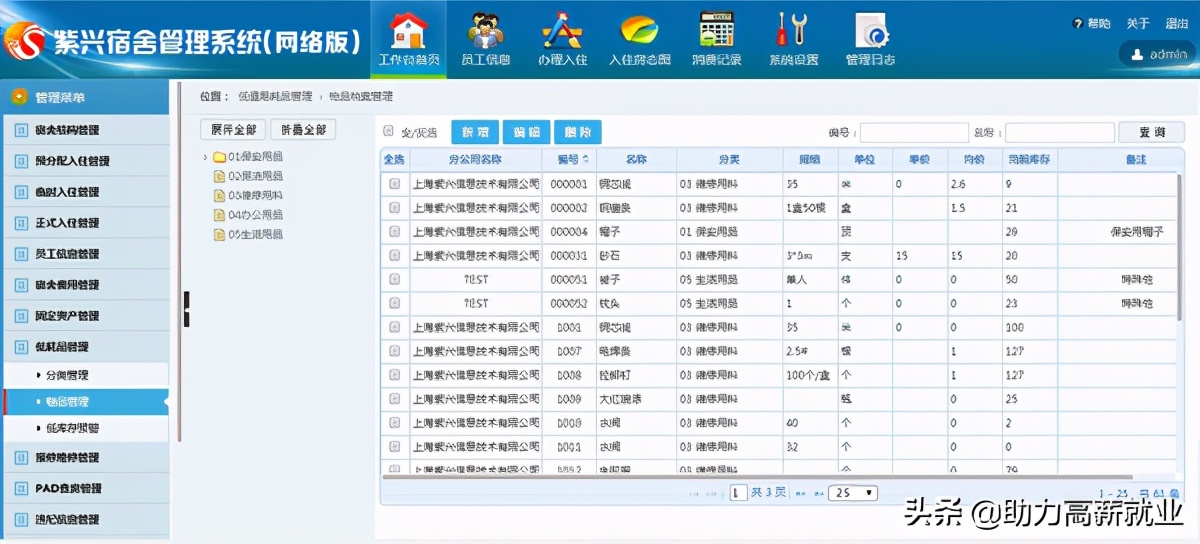The height and width of the screenshot is (544, 1200).
Task: Open the green-orange 入住 status chart icon
Action: point(639,30)
